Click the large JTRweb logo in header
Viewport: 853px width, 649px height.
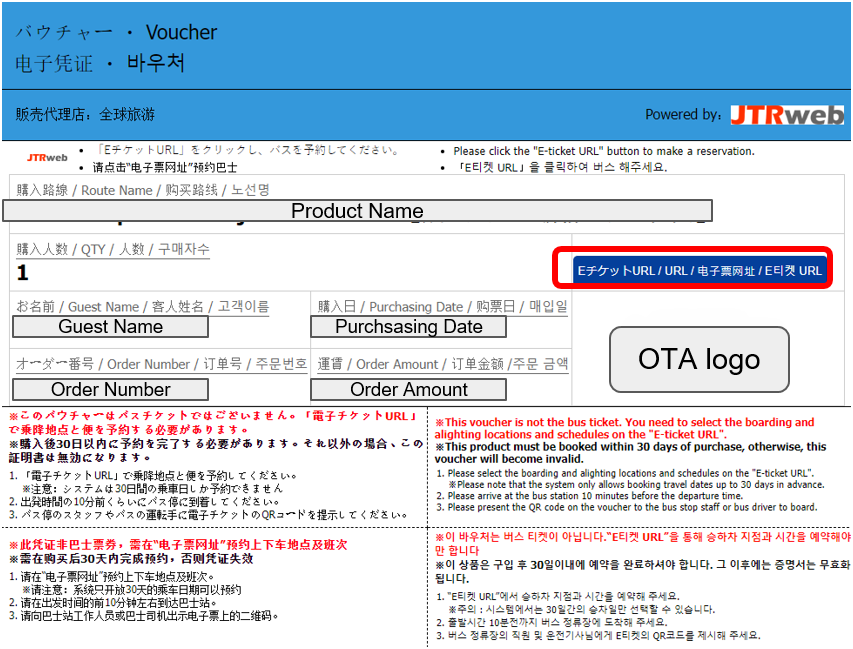[786, 115]
